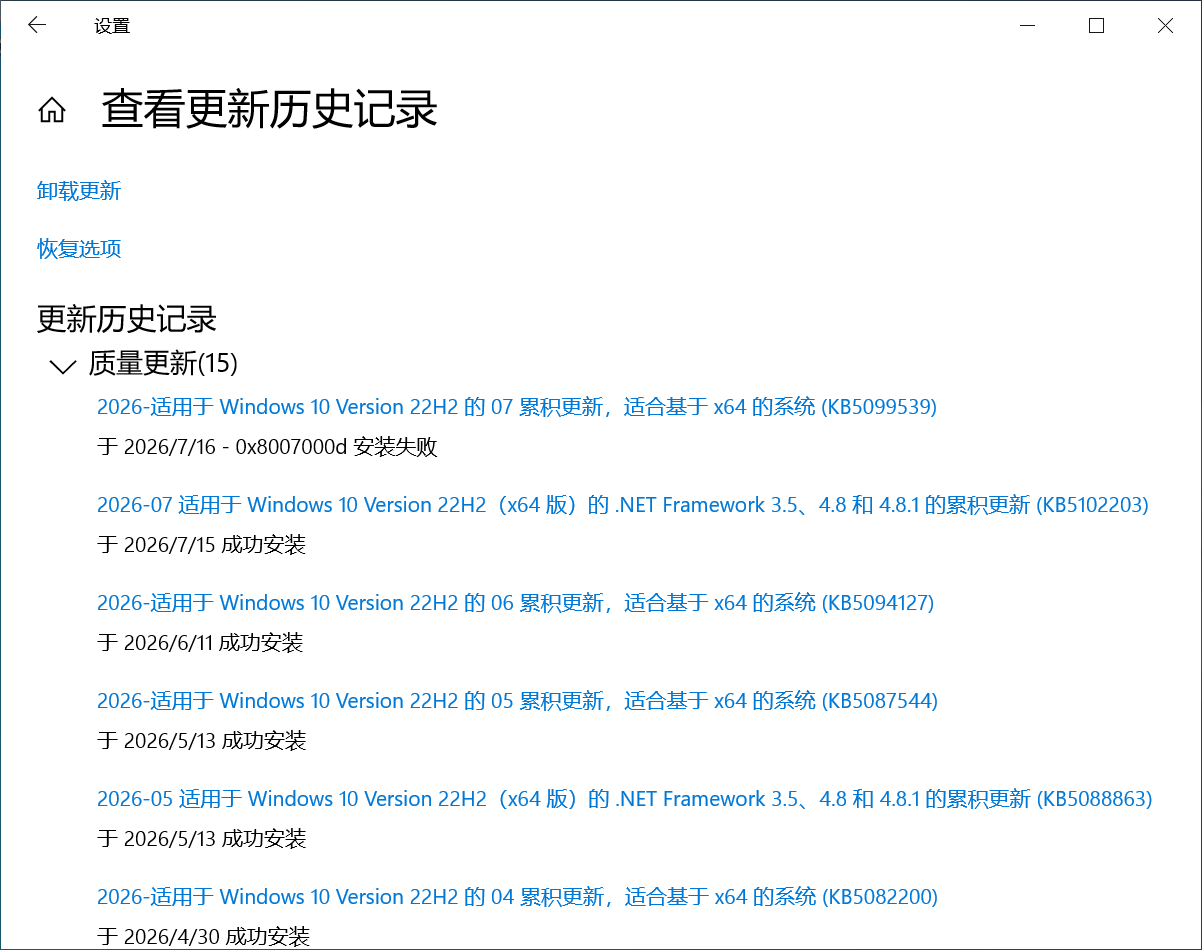
Task: Collapse the 质量更新(15) section chevron
Action: [63, 366]
